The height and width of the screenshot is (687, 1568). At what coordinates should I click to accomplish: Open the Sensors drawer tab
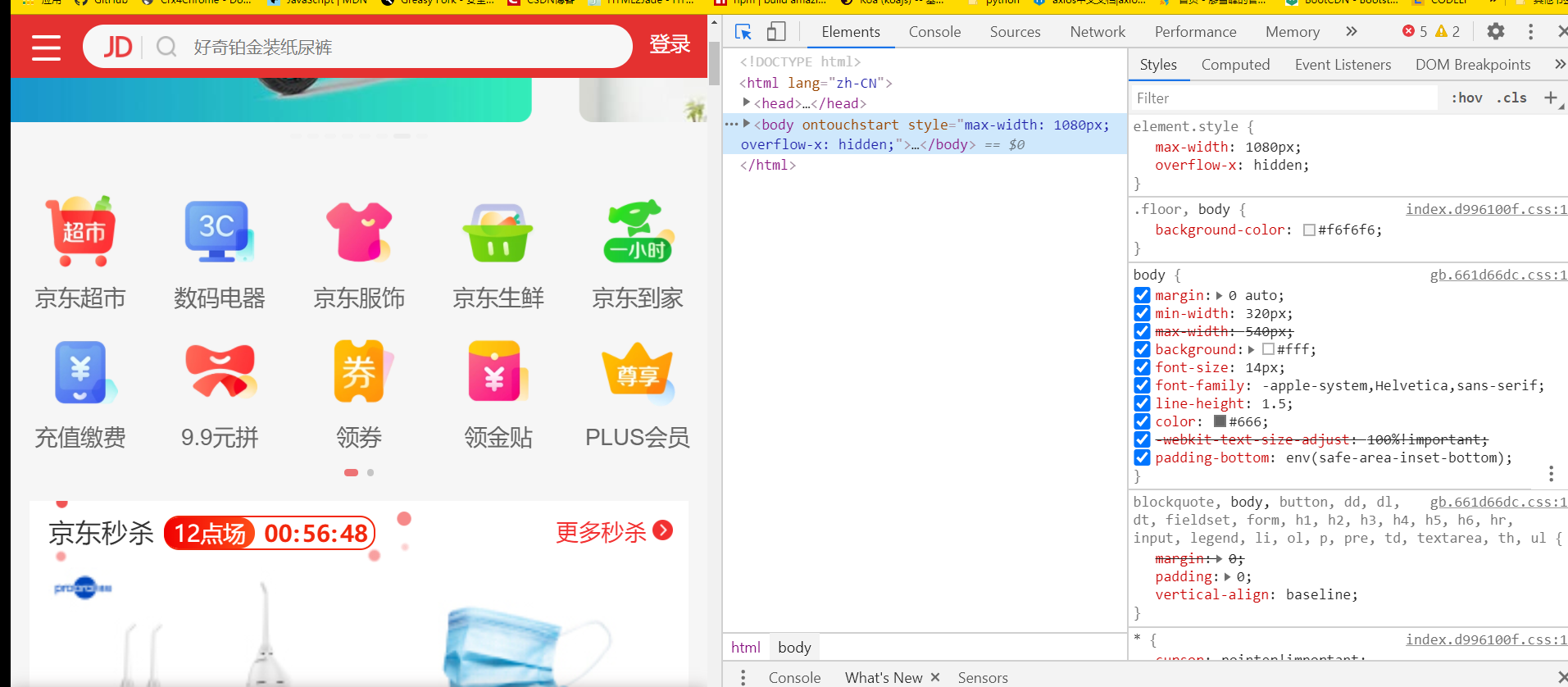click(x=983, y=677)
